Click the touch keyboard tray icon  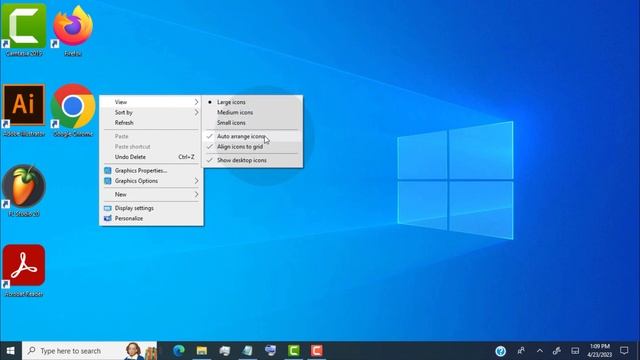[575, 351]
